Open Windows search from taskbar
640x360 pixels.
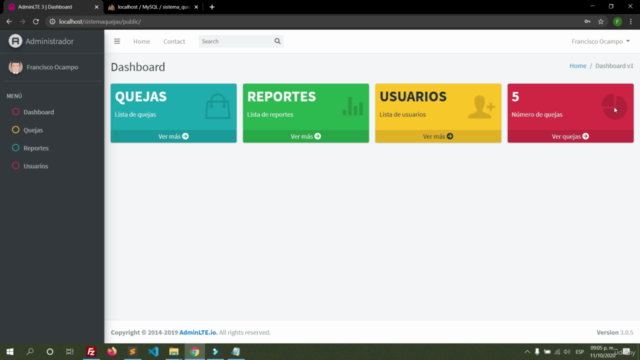pos(30,351)
